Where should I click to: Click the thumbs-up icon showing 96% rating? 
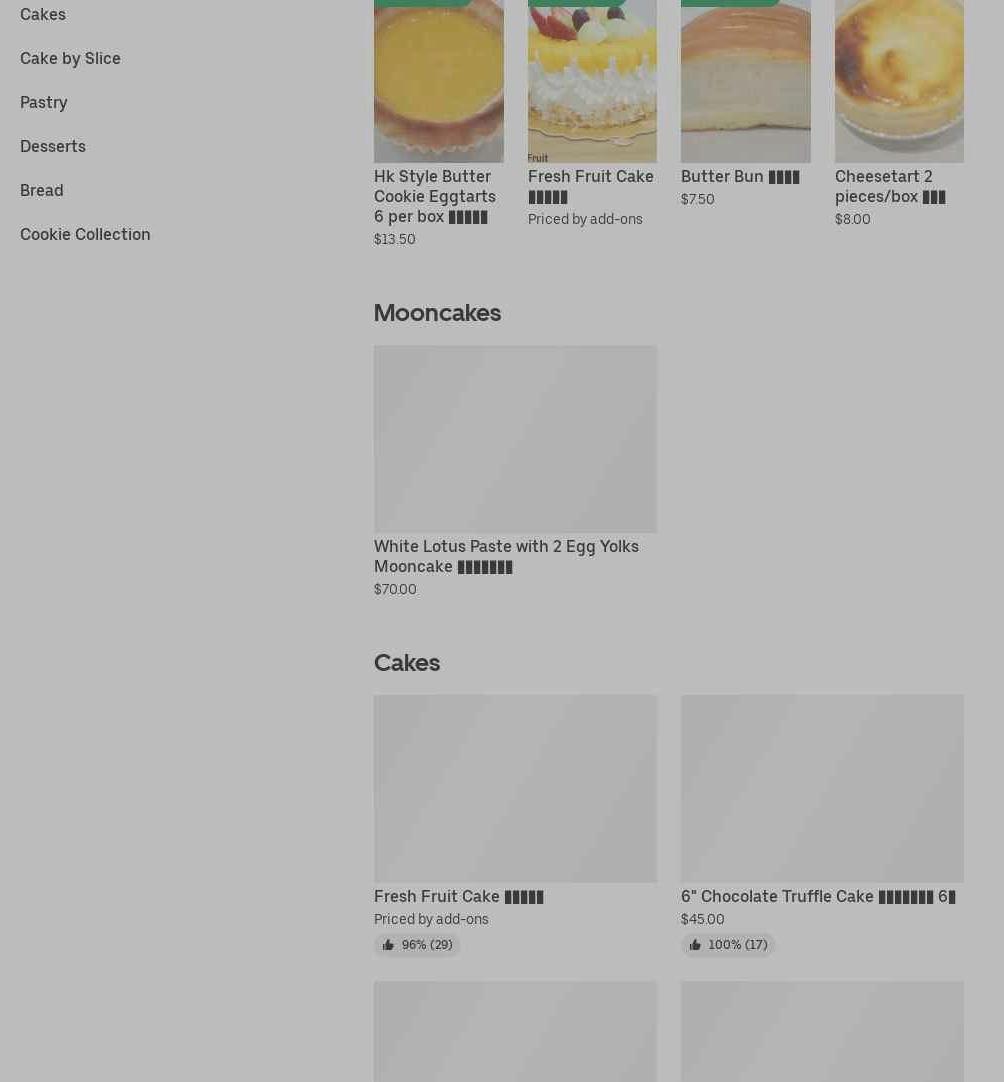(388, 945)
